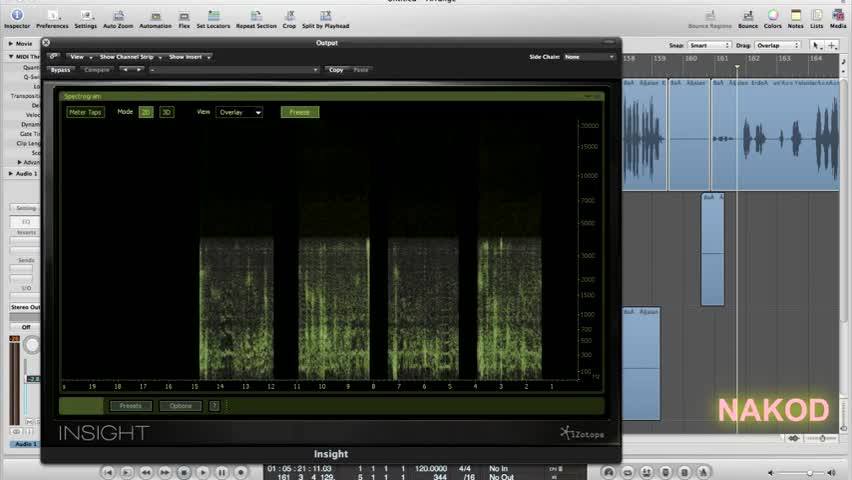Adjust the master volume slider
The height and width of the screenshot is (480, 852).
click(x=801, y=473)
